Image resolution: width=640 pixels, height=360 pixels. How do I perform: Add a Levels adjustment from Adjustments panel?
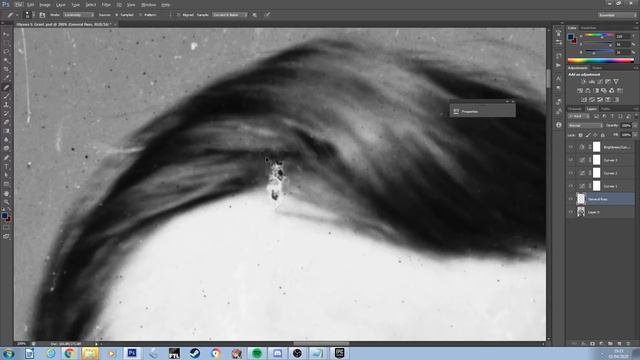pyautogui.click(x=591, y=81)
